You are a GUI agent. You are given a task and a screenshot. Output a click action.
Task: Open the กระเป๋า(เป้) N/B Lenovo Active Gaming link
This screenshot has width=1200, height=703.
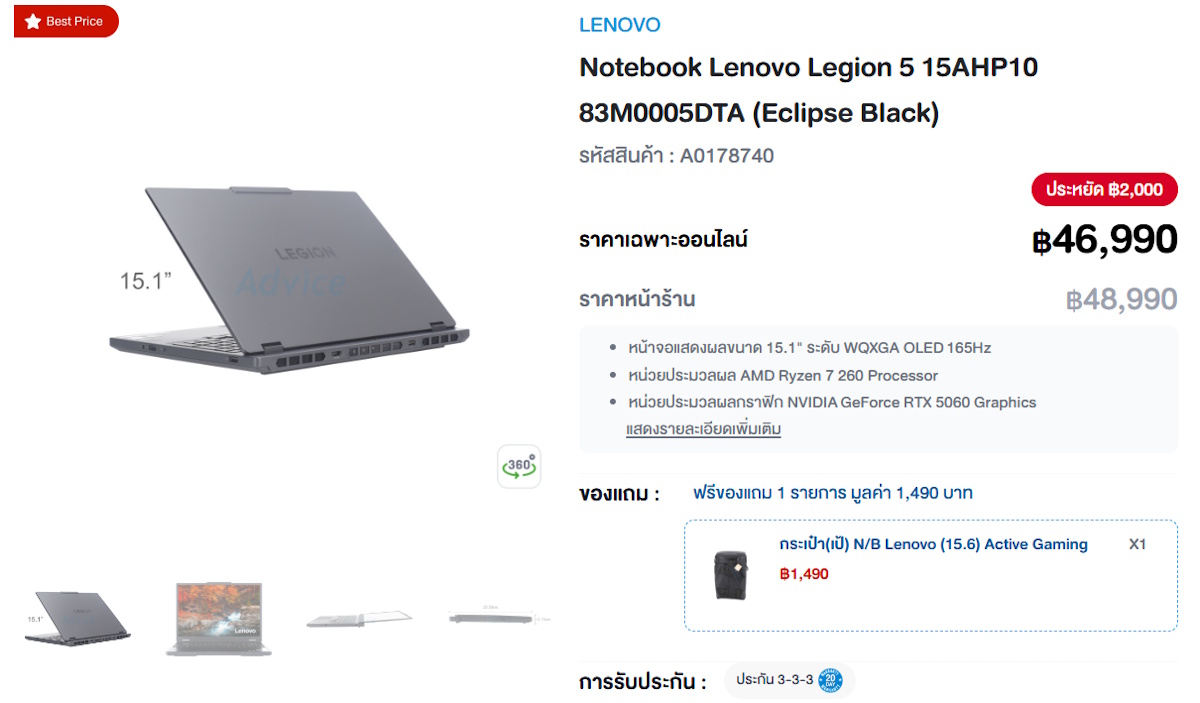[x=933, y=544]
